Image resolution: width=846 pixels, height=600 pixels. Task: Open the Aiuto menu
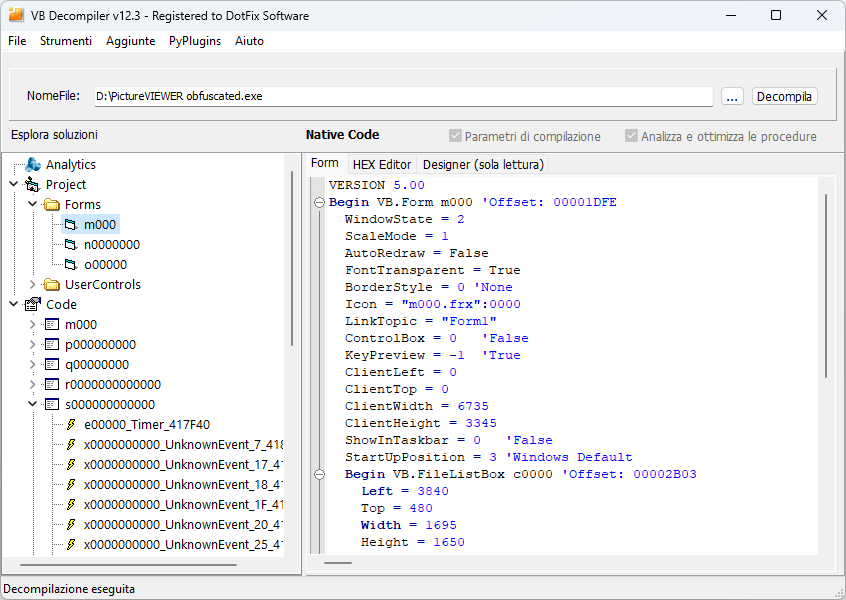[249, 41]
